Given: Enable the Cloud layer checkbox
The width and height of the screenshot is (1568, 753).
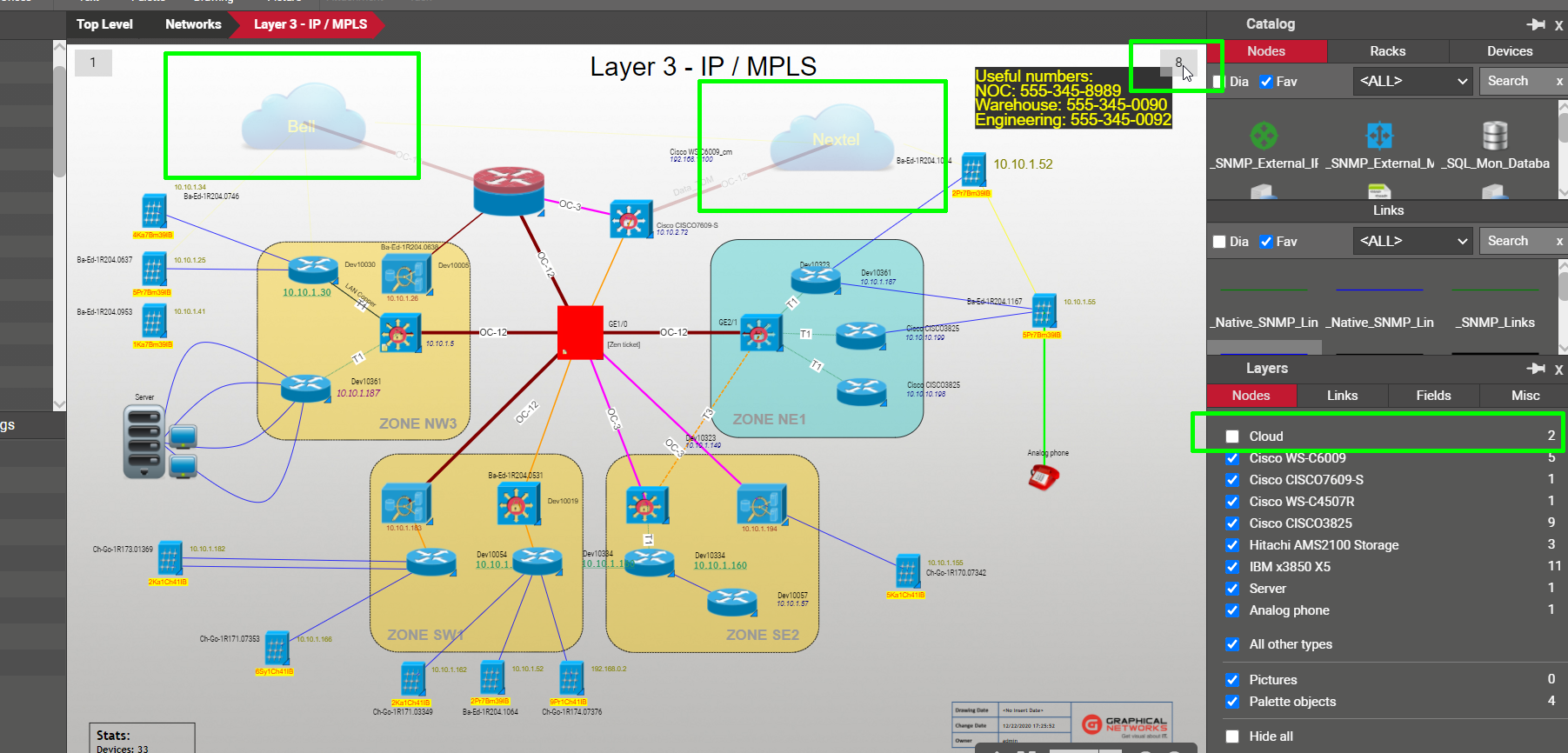Looking at the screenshot, I should click(x=1232, y=436).
